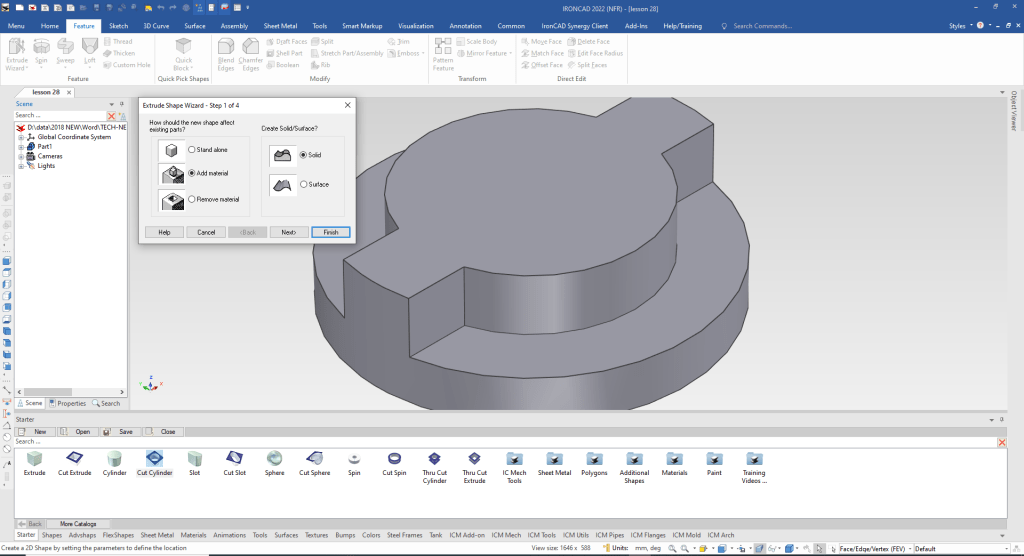The width and height of the screenshot is (1024, 556).
Task: Switch to the Sheet Metal ribbon tab
Action: (280, 25)
